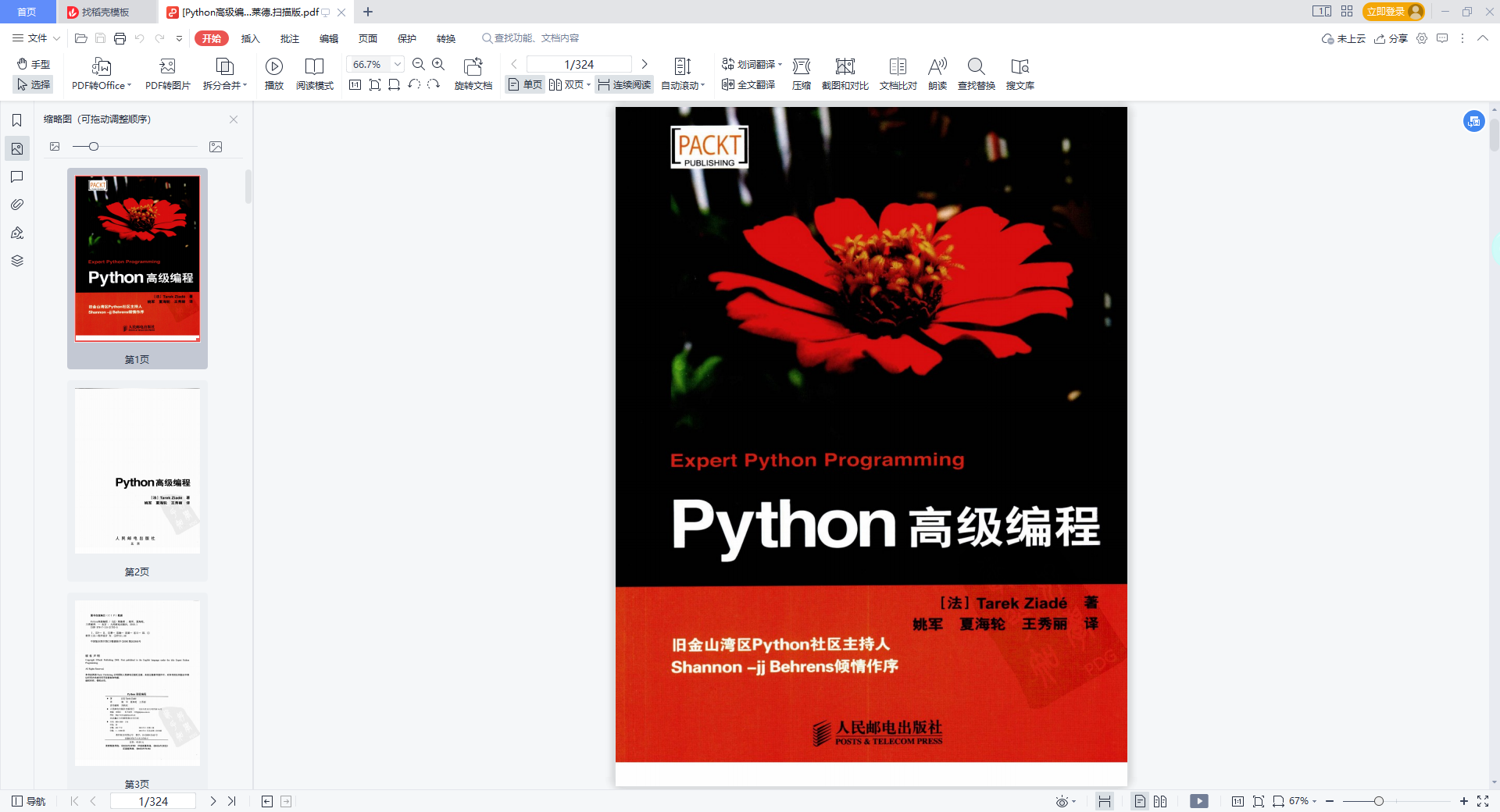Click the PDF转图片 tool icon
This screenshot has width=1500, height=812.
coord(167,67)
